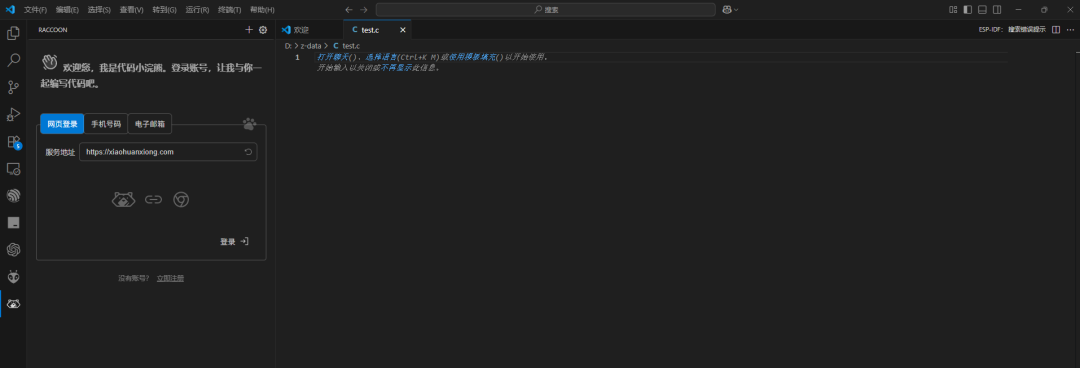1080x368 pixels.
Task: Click the RACCOON panel title
Action: pyautogui.click(x=53, y=30)
